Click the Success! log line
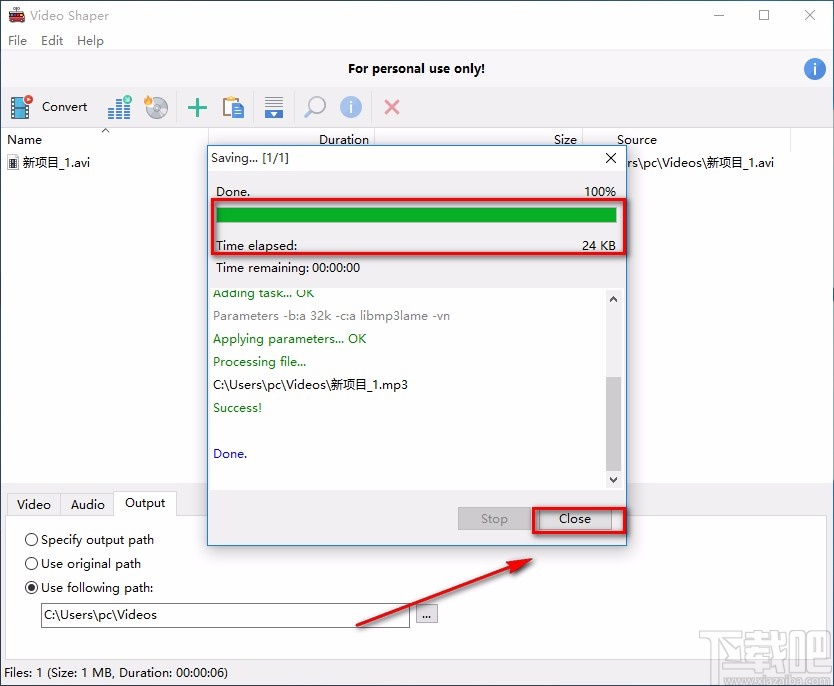Viewport: 834px width, 686px height. coord(237,408)
